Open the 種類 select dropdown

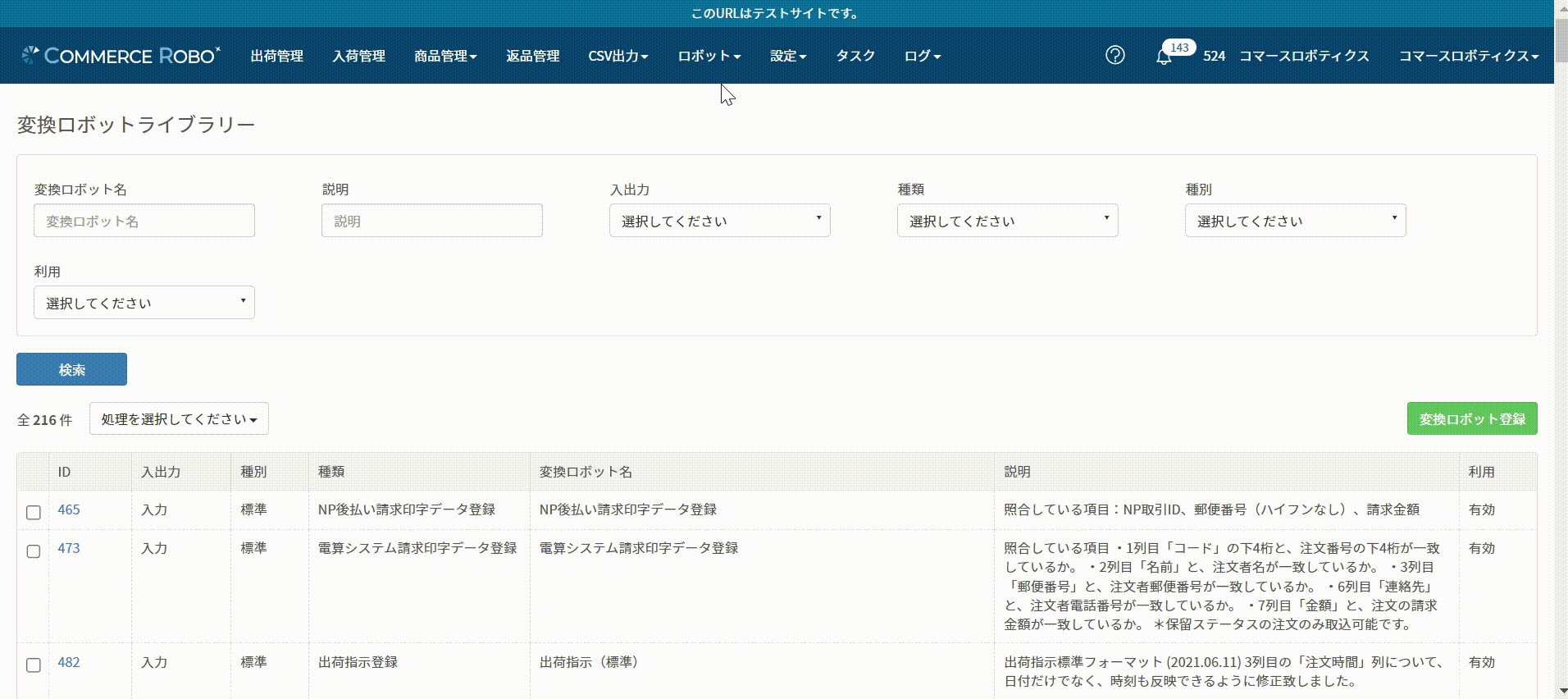point(1007,221)
